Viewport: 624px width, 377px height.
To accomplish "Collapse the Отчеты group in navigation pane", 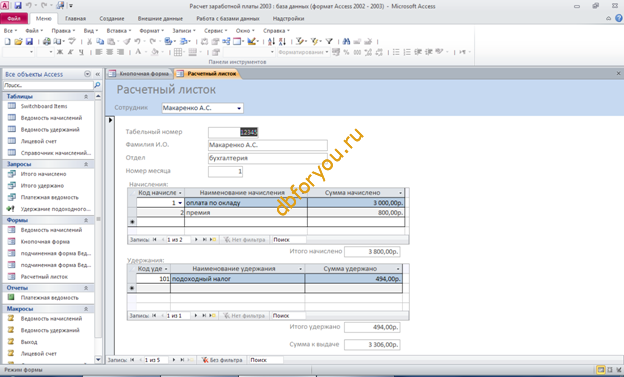I will click(x=86, y=288).
